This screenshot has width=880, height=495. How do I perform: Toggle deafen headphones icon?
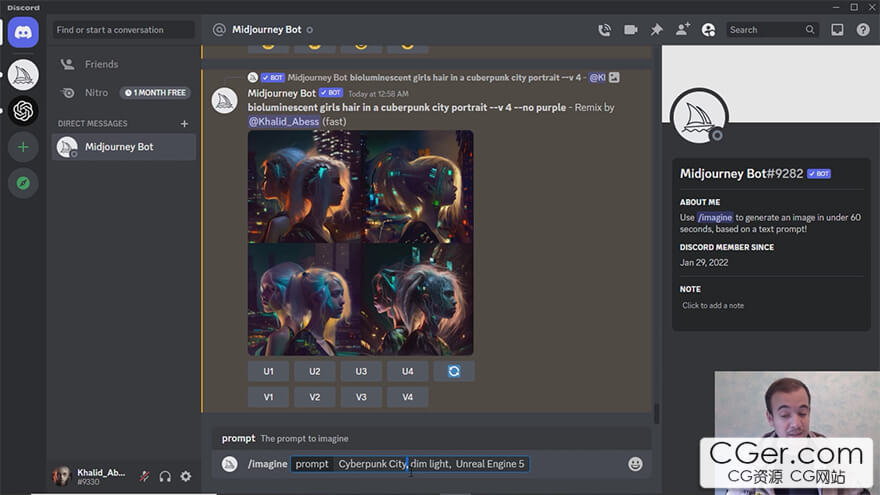(165, 476)
